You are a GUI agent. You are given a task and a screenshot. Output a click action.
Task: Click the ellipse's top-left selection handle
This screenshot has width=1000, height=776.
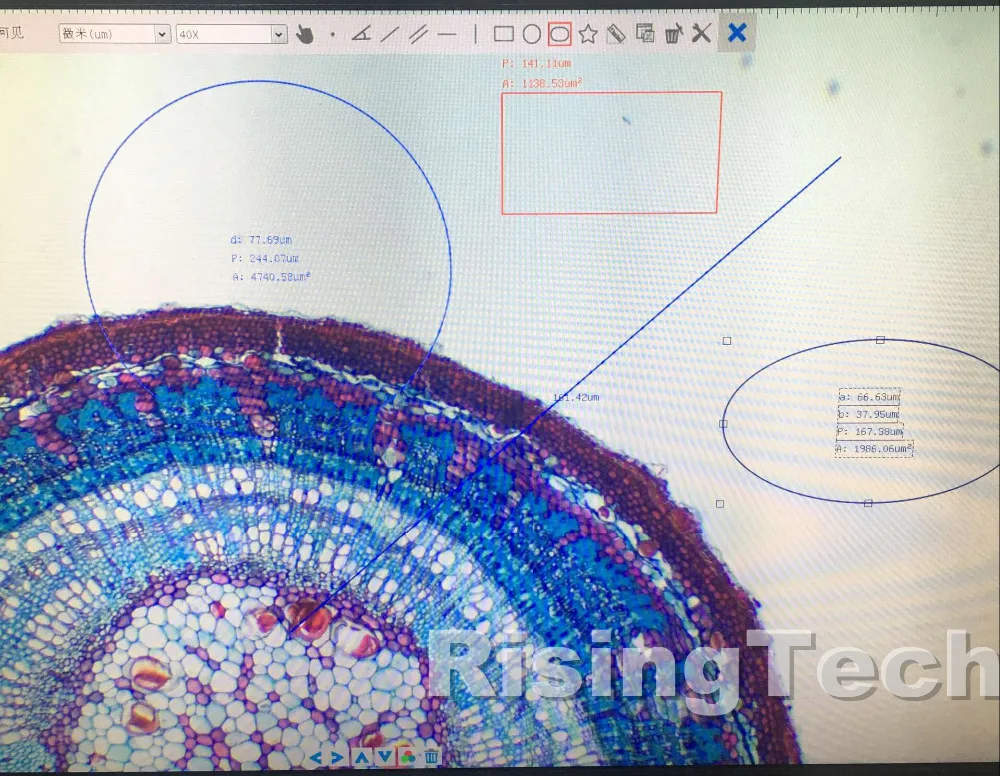[726, 341]
